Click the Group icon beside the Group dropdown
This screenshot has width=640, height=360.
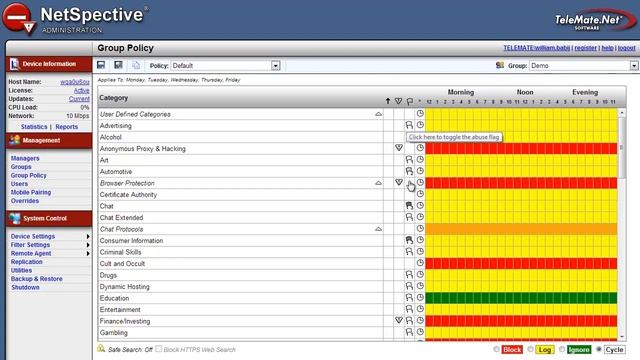[500, 65]
